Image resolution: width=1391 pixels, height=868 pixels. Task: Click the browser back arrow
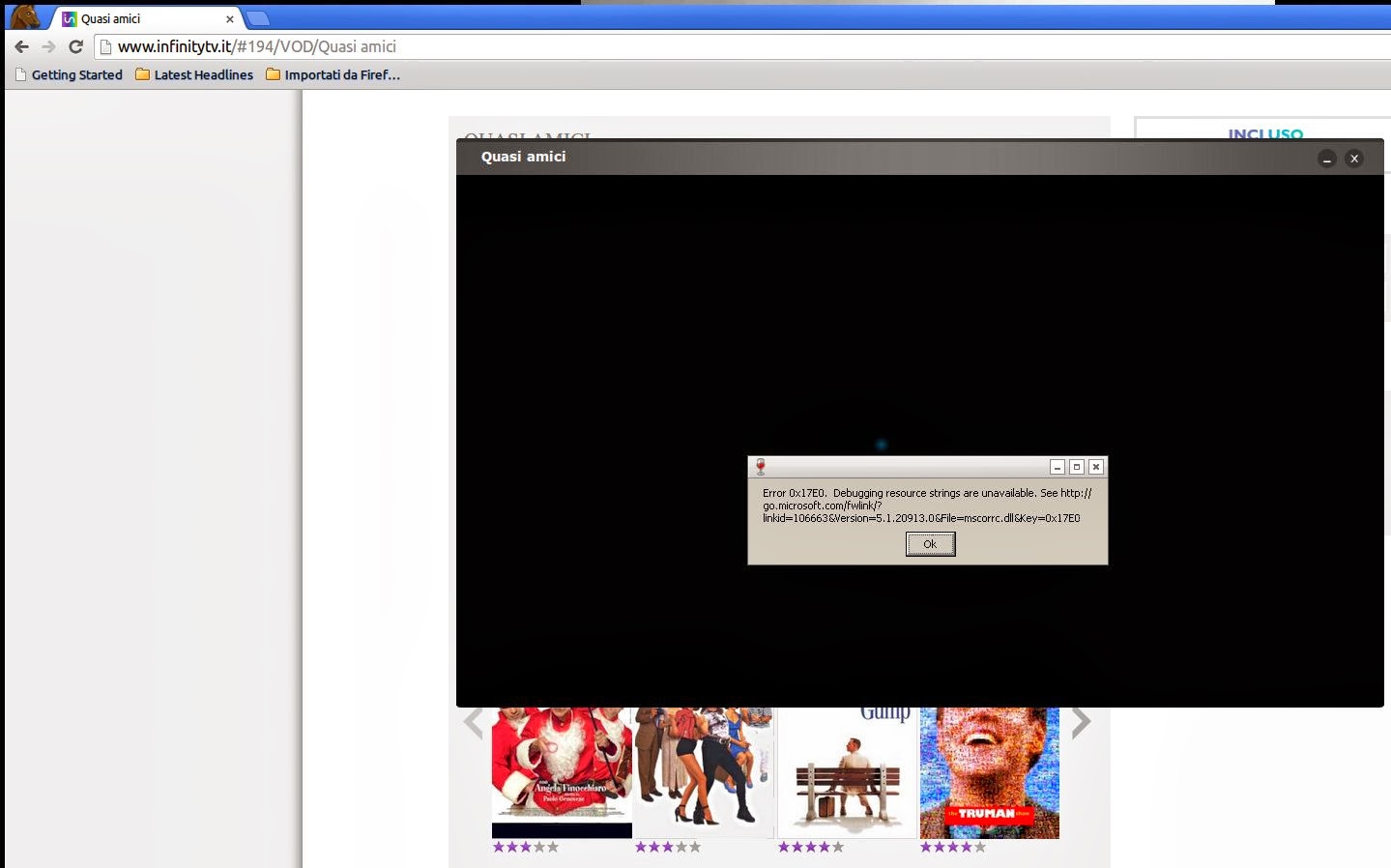pos(21,46)
